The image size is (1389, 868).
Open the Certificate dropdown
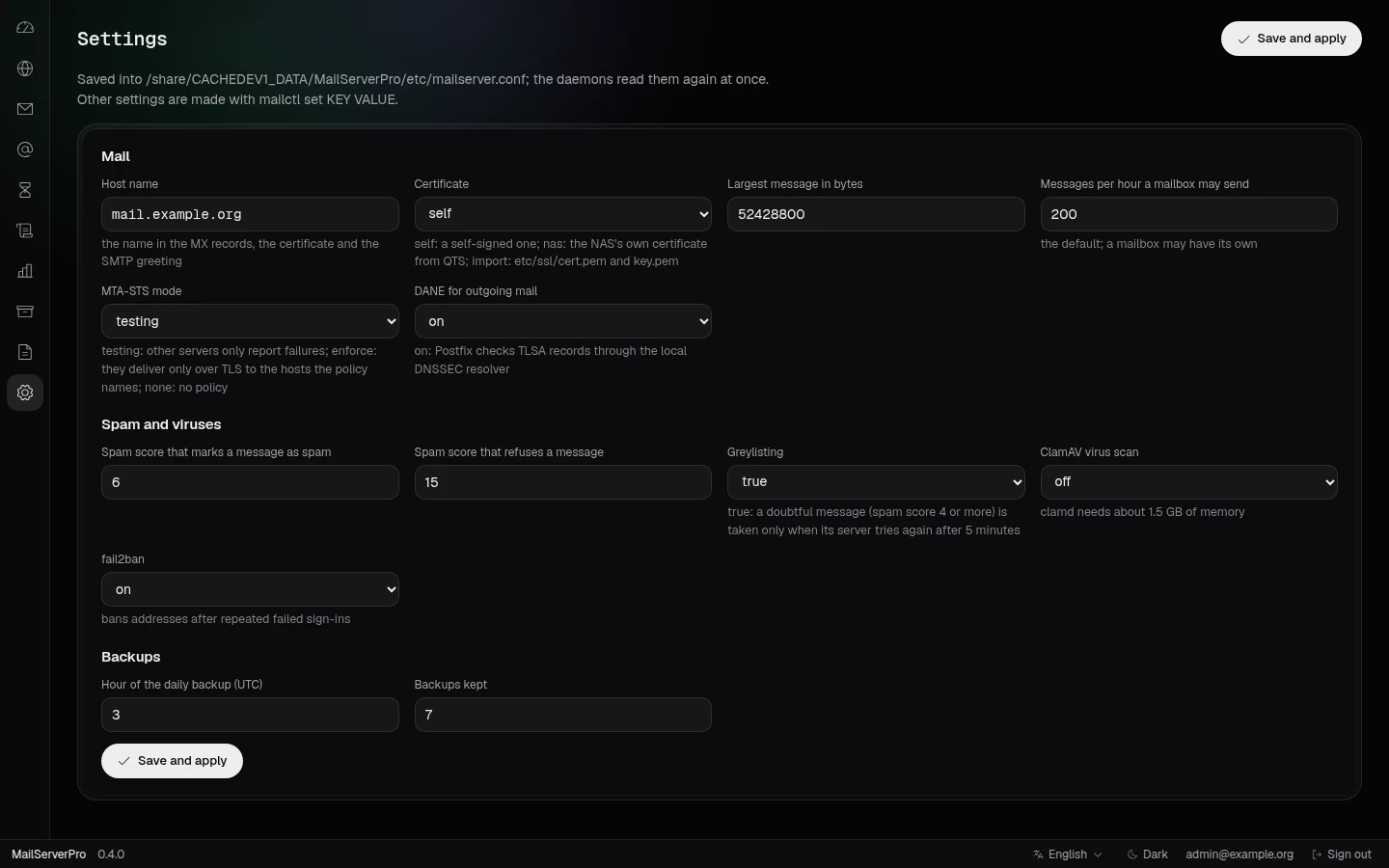point(563,214)
